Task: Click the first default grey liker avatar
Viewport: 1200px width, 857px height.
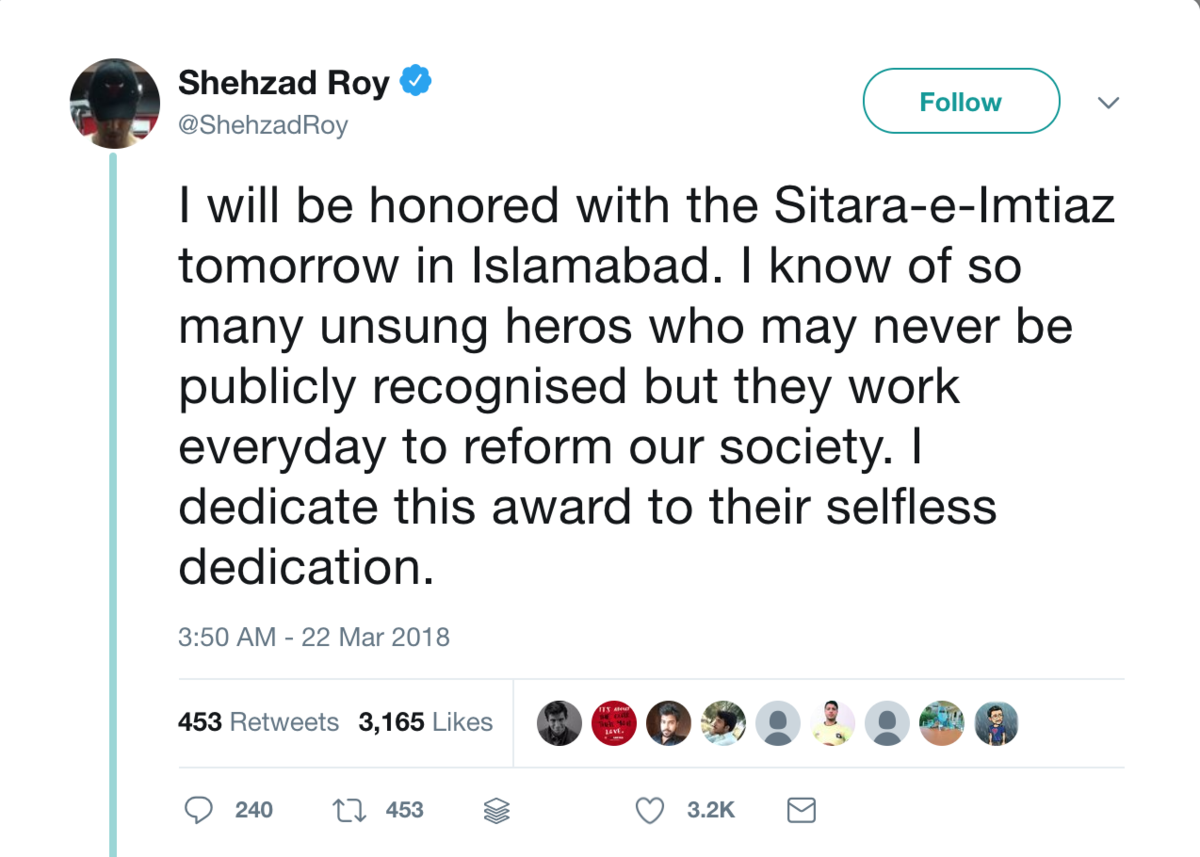Action: 778,722
